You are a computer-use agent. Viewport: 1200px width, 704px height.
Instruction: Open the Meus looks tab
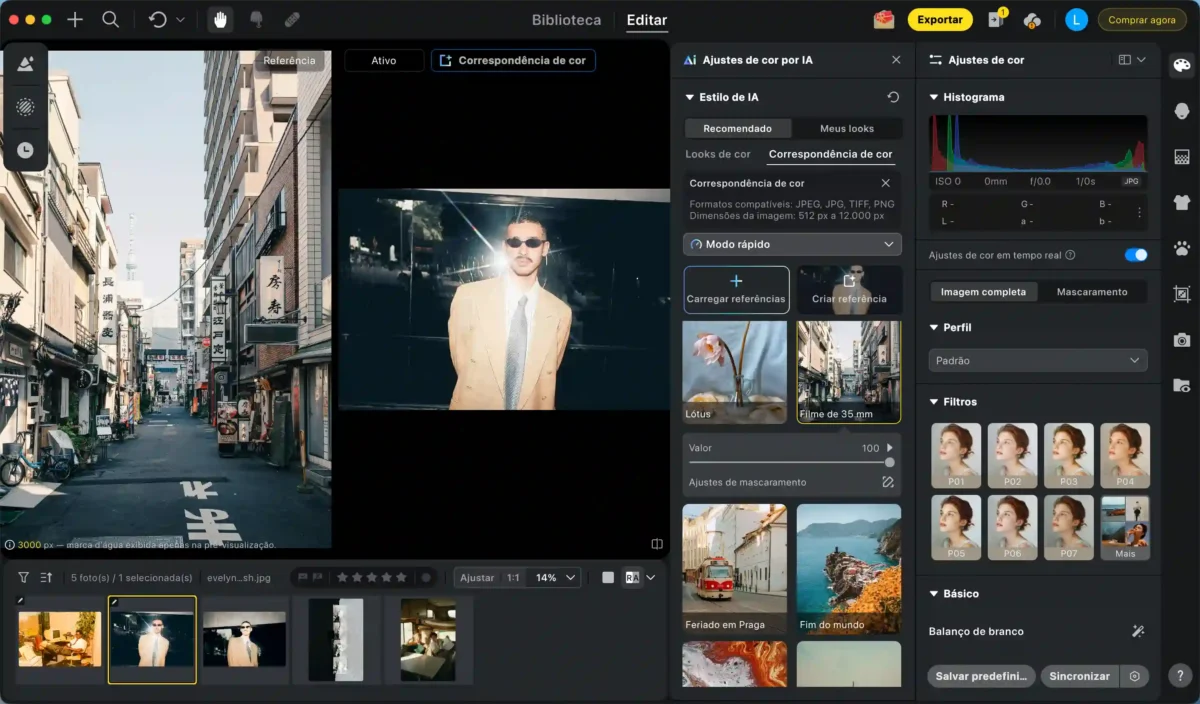point(846,128)
